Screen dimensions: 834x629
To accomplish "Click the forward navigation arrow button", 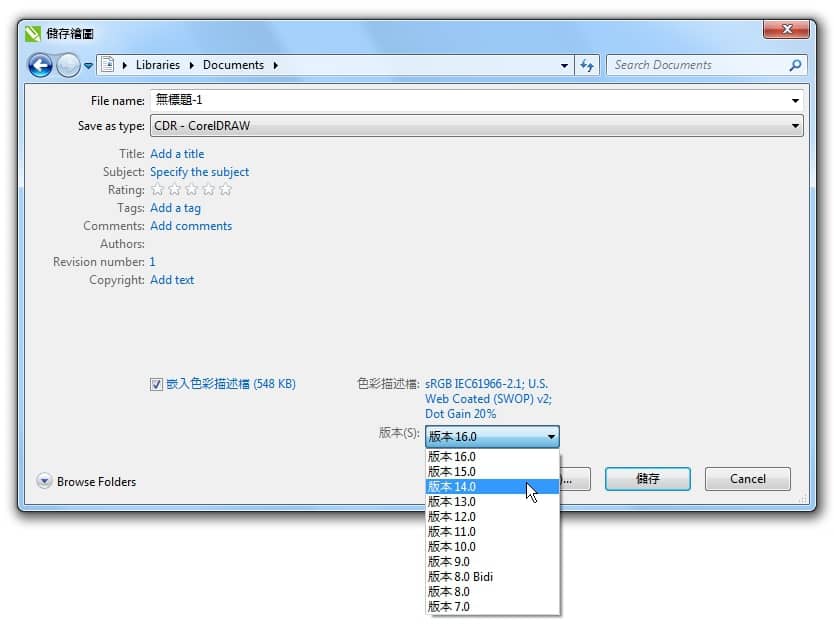I will click(67, 66).
